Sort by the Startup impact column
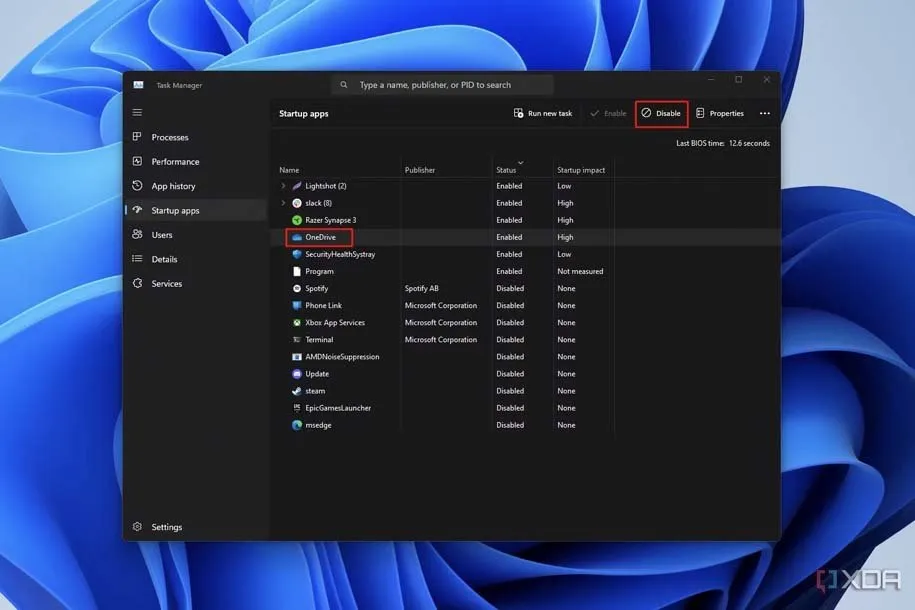 581,170
